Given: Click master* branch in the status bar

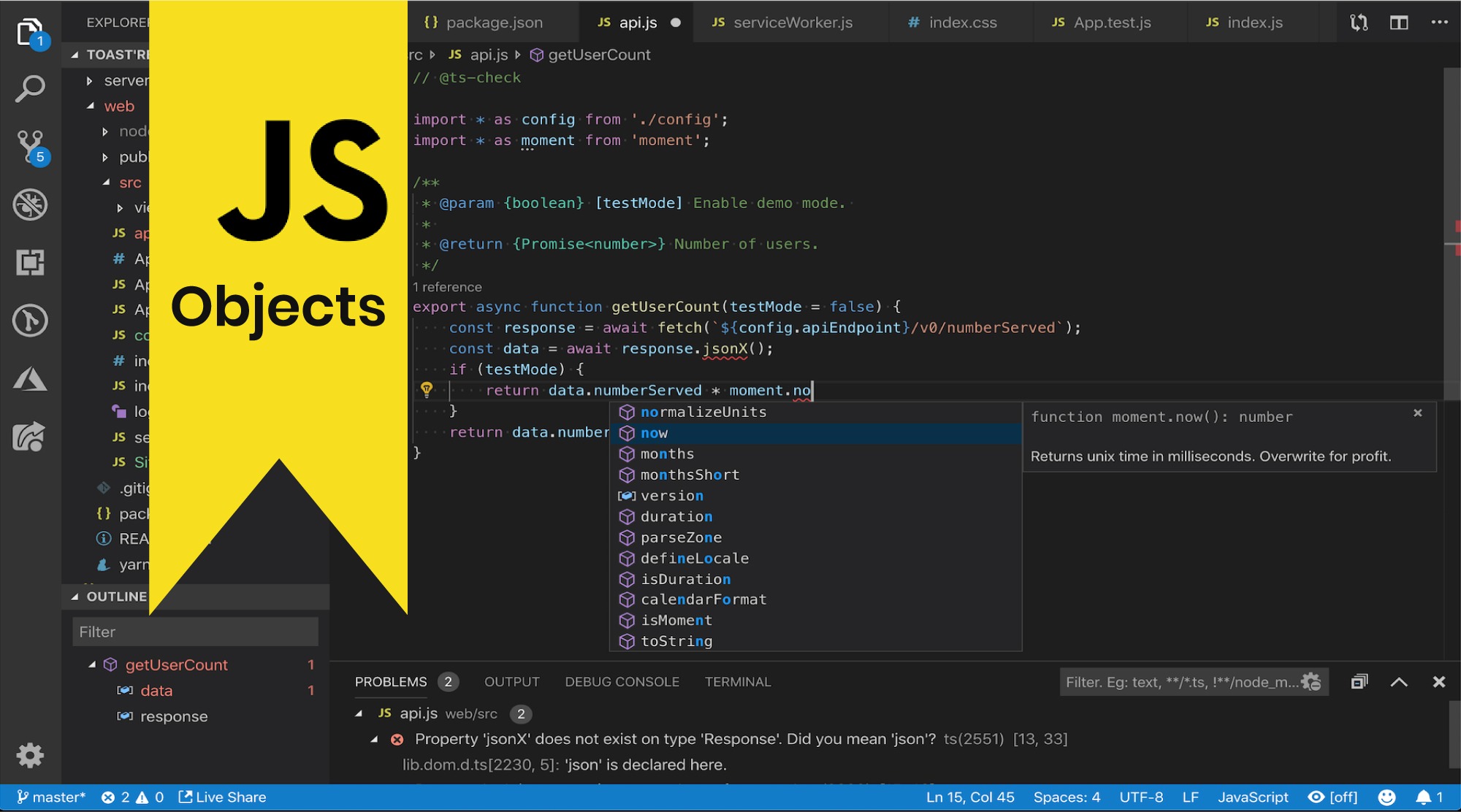Looking at the screenshot, I should pos(51,797).
